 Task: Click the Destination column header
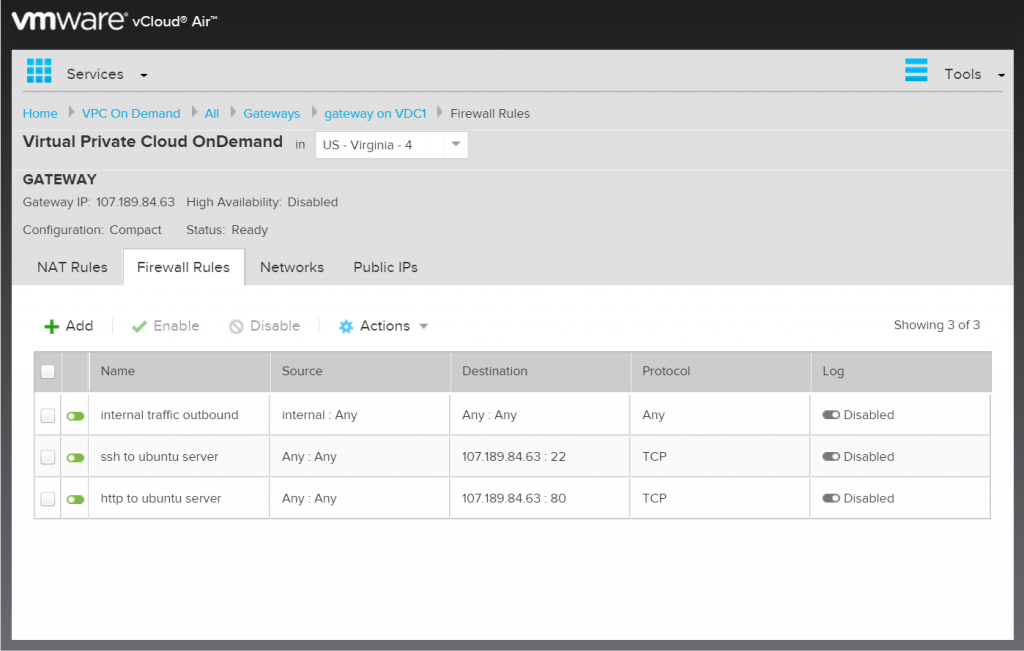(540, 372)
